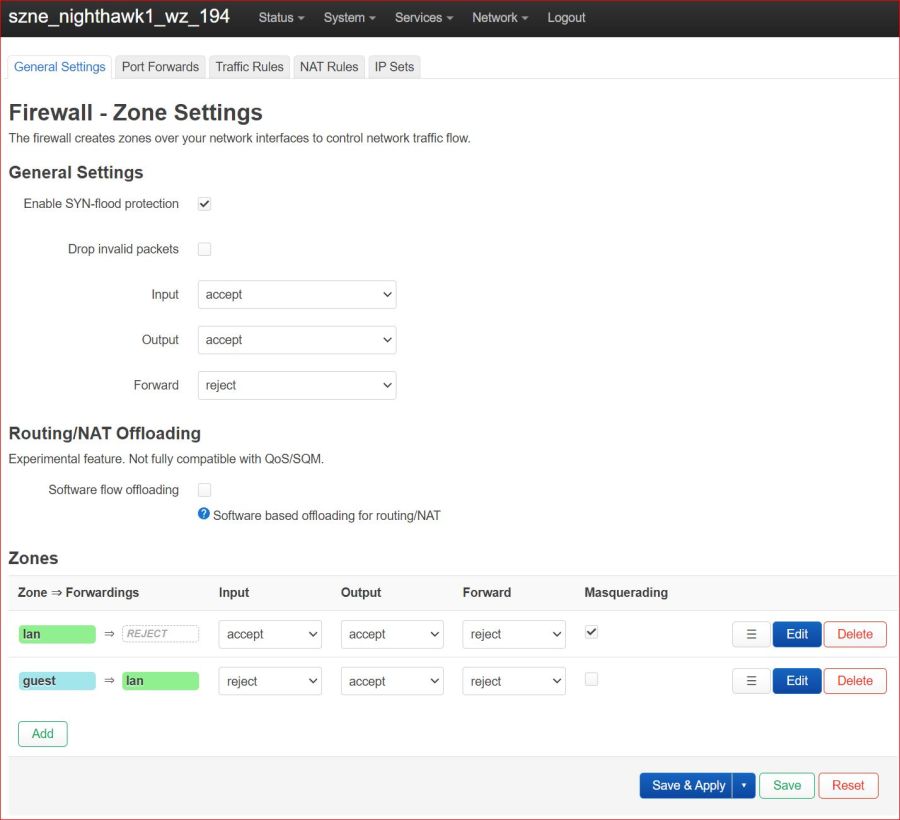Expand guest zone Input policy dropdown

(270, 681)
